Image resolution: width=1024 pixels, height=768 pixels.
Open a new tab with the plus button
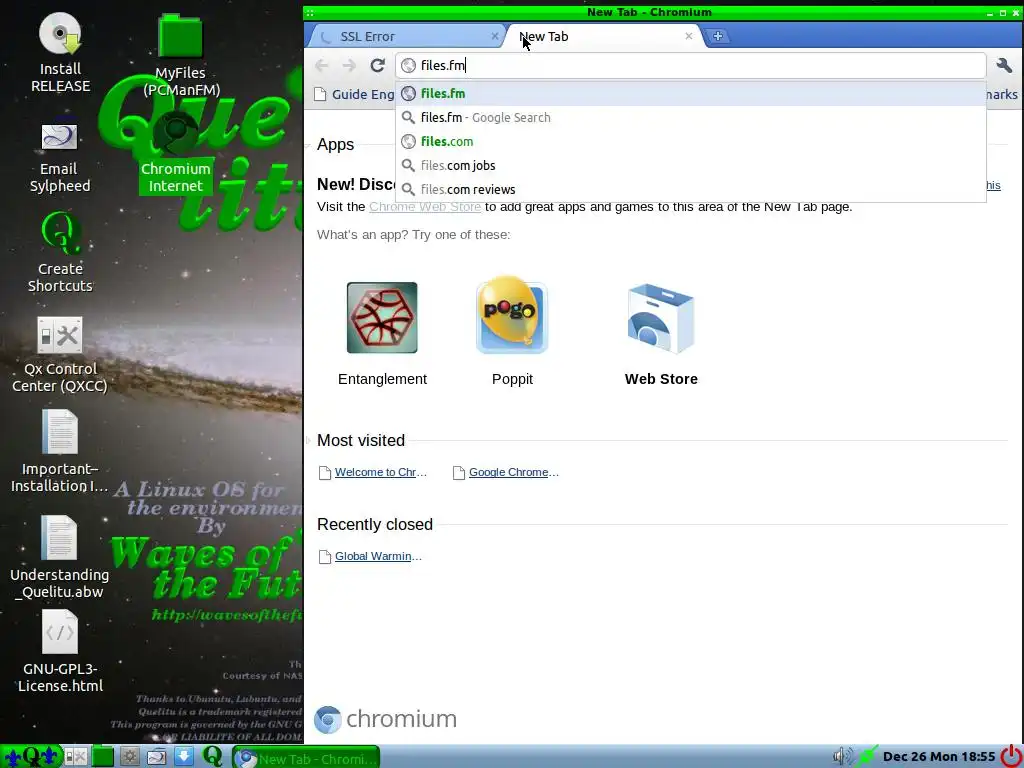pyautogui.click(x=718, y=37)
